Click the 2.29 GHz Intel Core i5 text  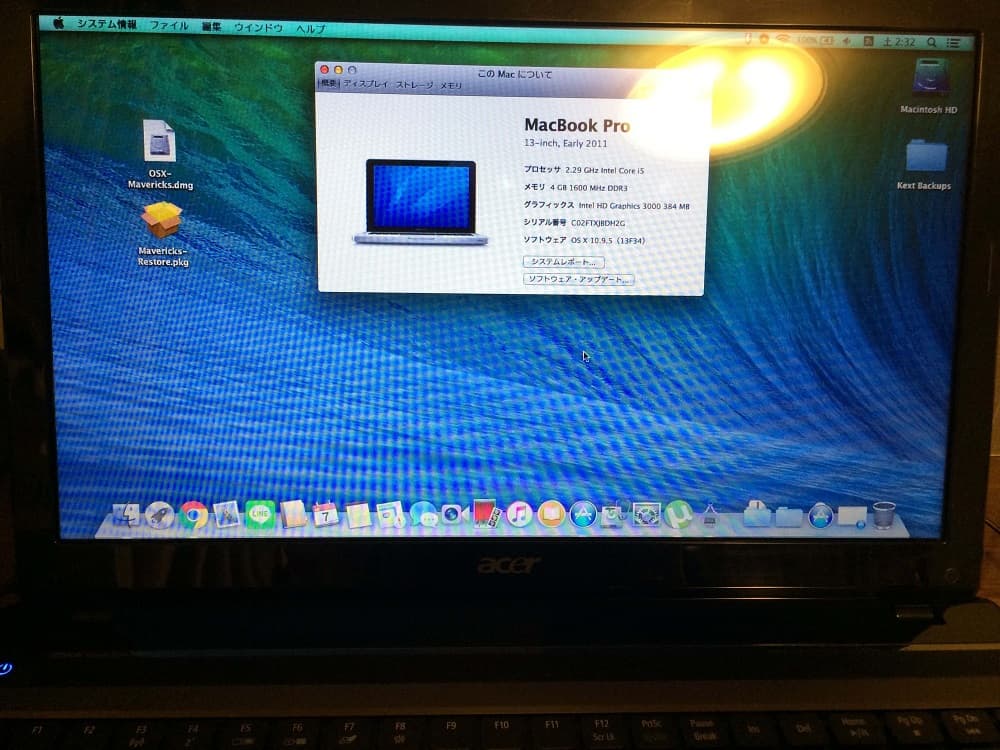[605, 170]
